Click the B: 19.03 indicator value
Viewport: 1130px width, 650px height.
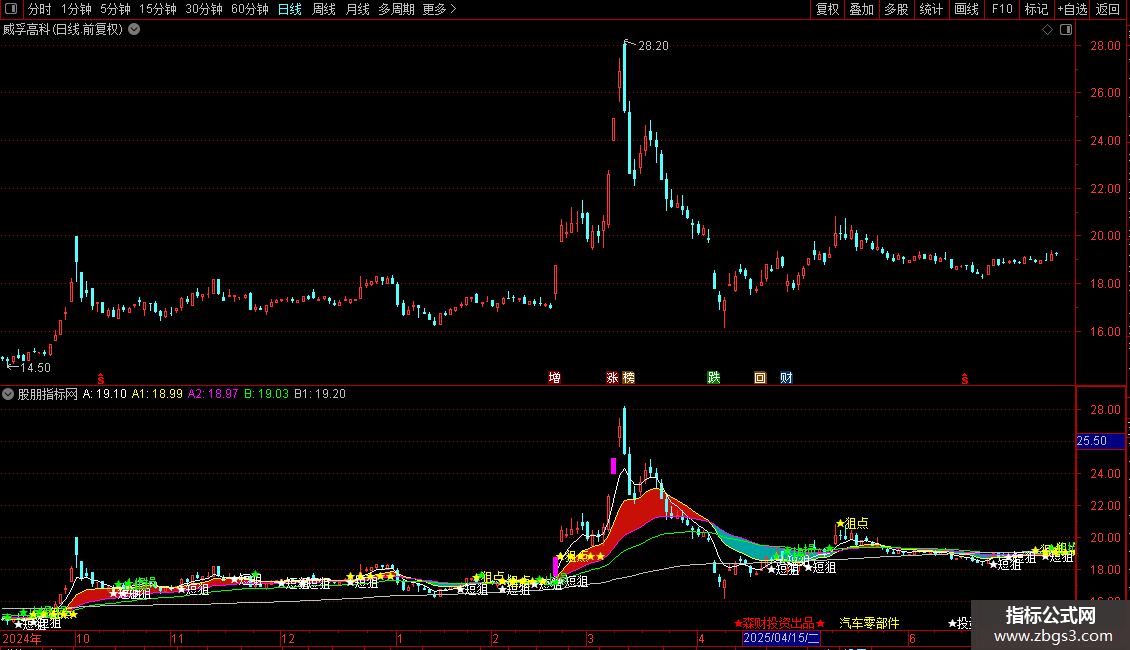coord(266,394)
